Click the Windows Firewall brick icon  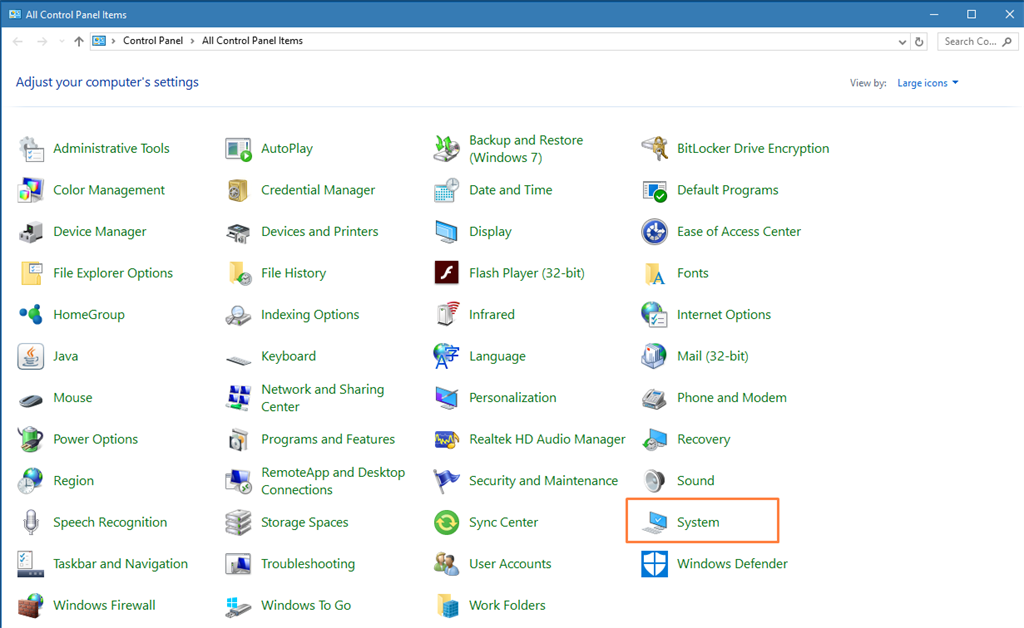click(x=31, y=606)
